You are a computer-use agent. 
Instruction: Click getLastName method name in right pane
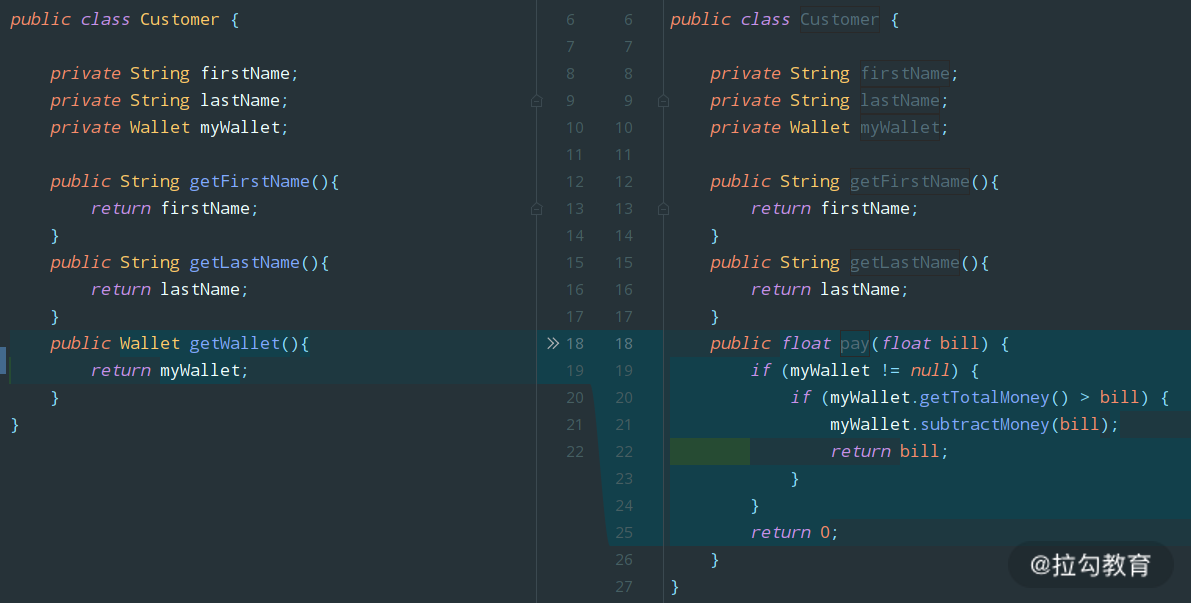[905, 263]
